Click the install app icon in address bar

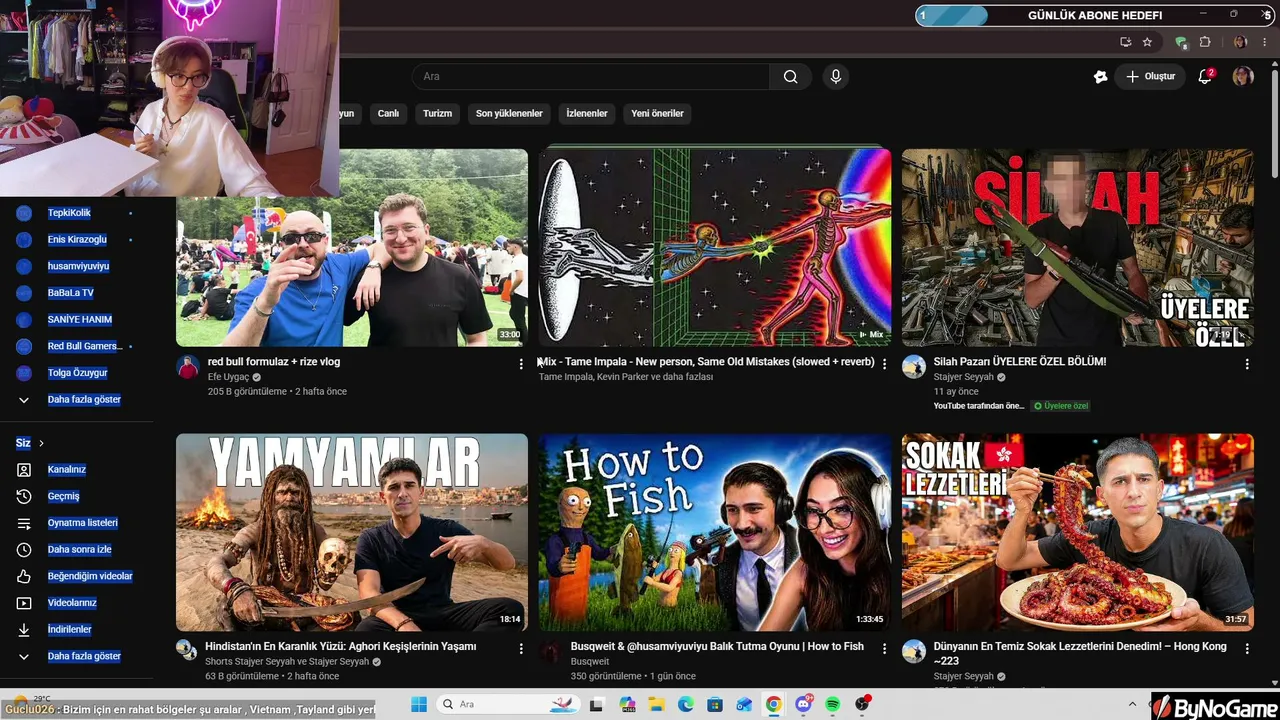pyautogui.click(x=1125, y=42)
